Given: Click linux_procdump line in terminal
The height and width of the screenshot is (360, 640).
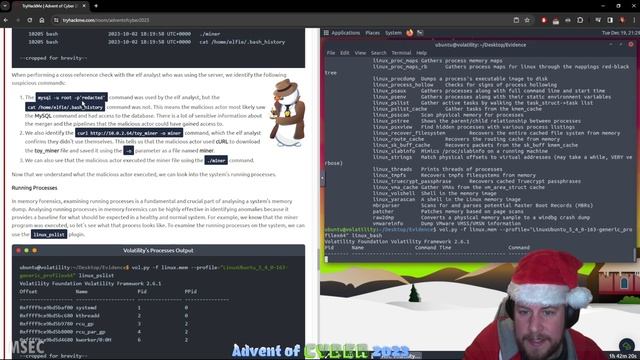Looking at the screenshot, I should coord(460,79).
